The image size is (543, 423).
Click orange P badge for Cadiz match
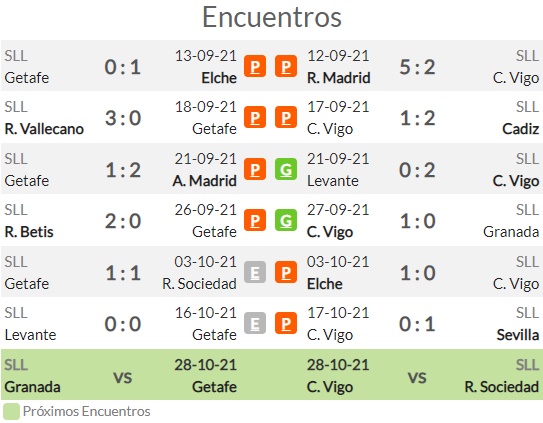[286, 117]
